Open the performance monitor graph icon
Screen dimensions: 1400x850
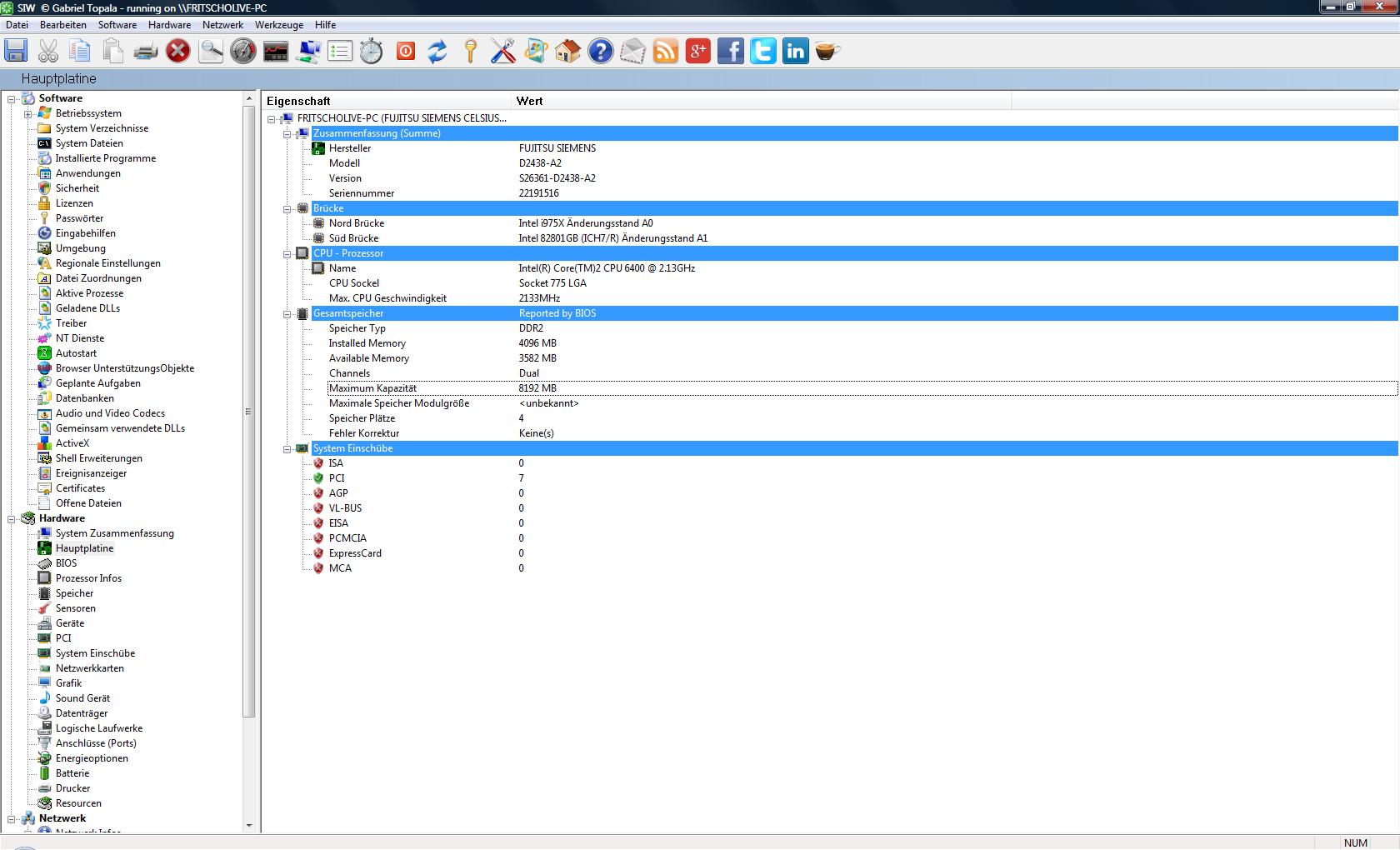pos(276,51)
